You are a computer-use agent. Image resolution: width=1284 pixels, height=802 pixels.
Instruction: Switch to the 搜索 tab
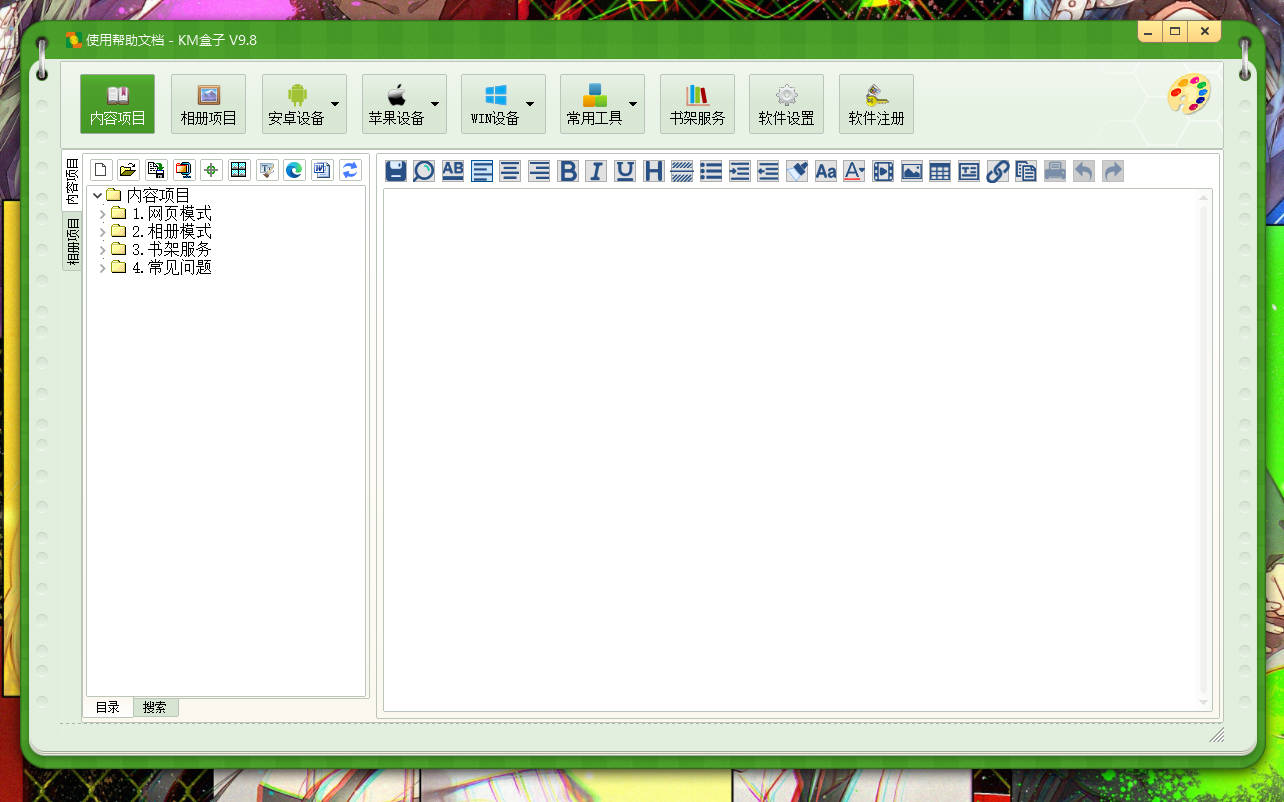pos(155,707)
